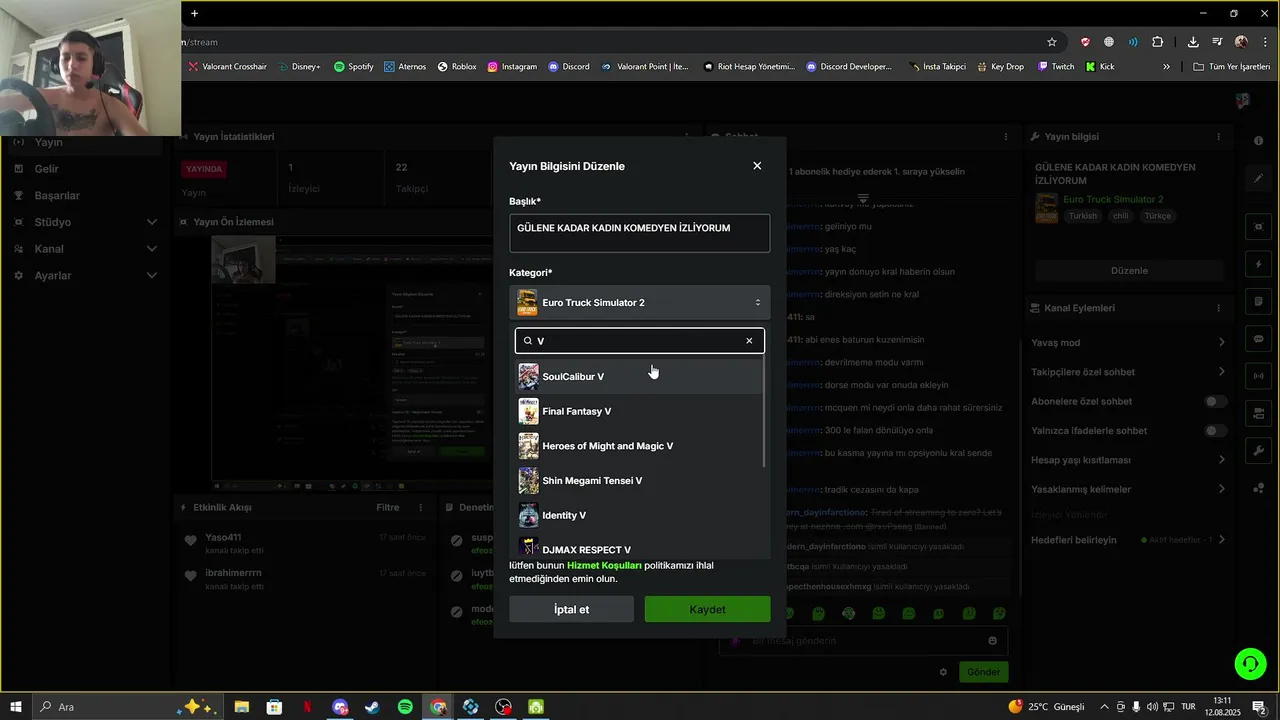Image resolution: width=1280 pixels, height=720 pixels.
Task: Open the Twitch bookmark
Action: (1055, 67)
